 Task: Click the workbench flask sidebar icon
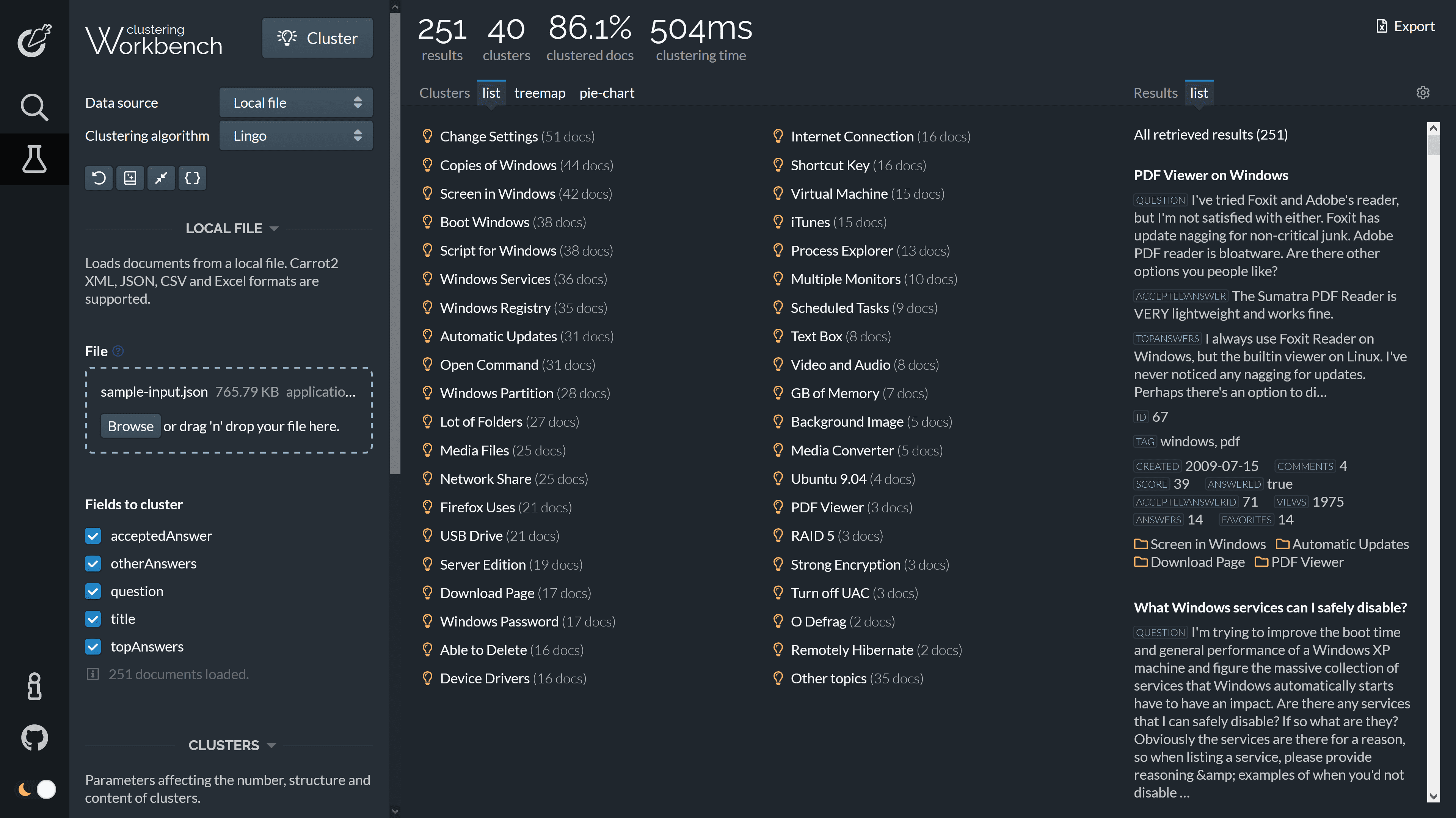point(34,159)
